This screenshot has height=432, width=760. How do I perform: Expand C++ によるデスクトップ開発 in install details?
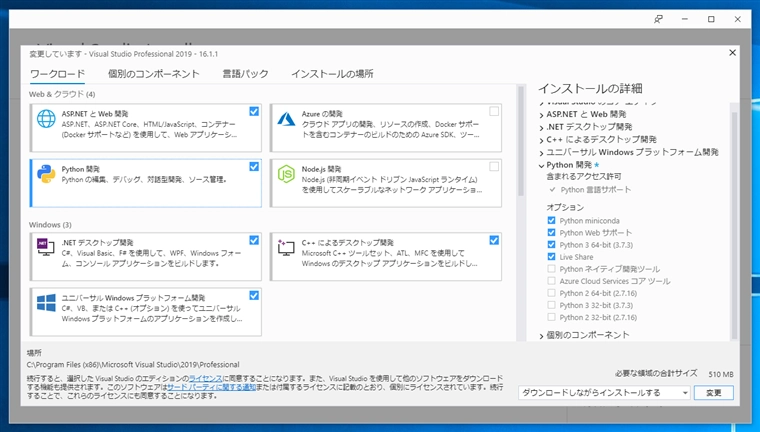[x=541, y=140]
